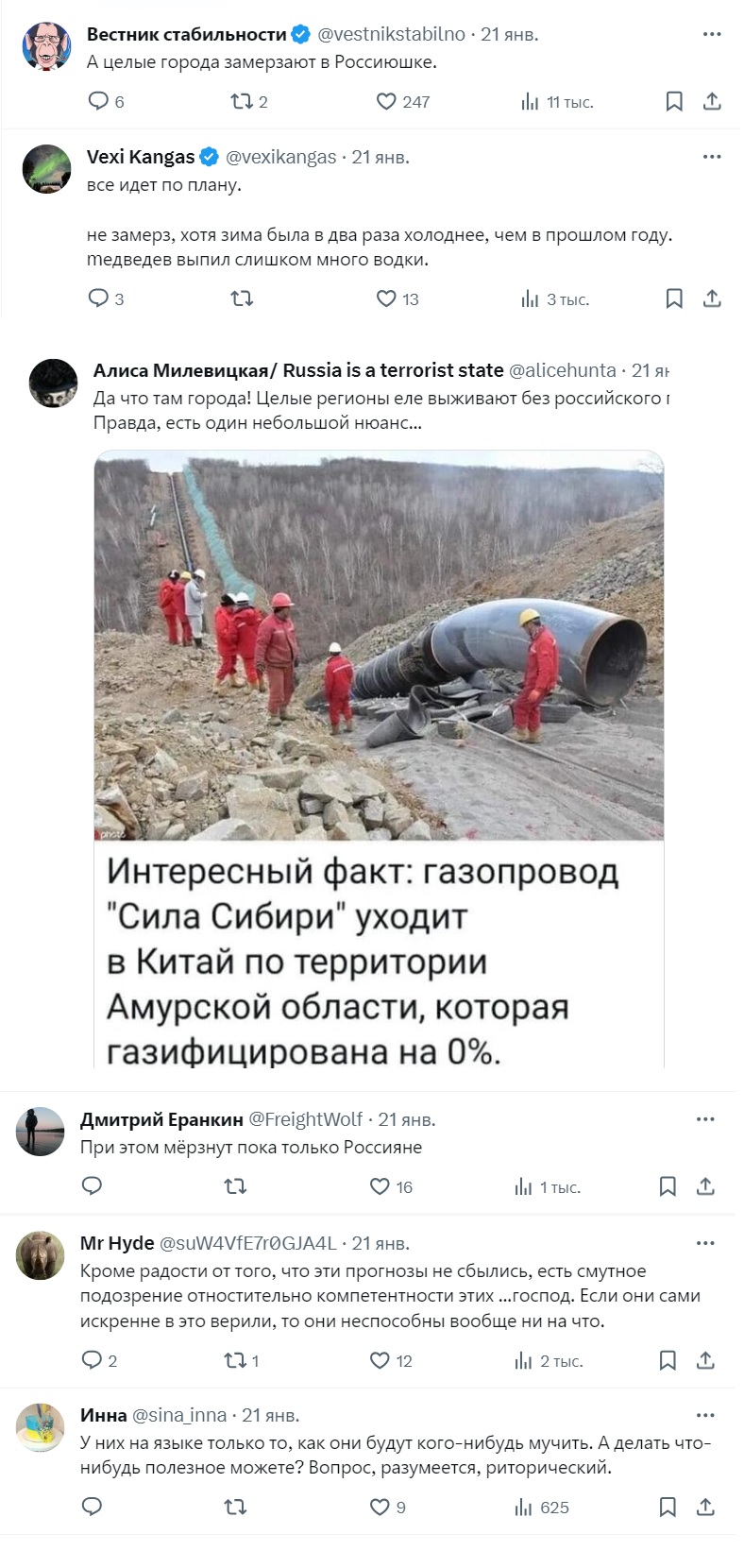This screenshot has height=1568, width=744.
Task: Share Инна's tweet
Action: (x=705, y=1507)
